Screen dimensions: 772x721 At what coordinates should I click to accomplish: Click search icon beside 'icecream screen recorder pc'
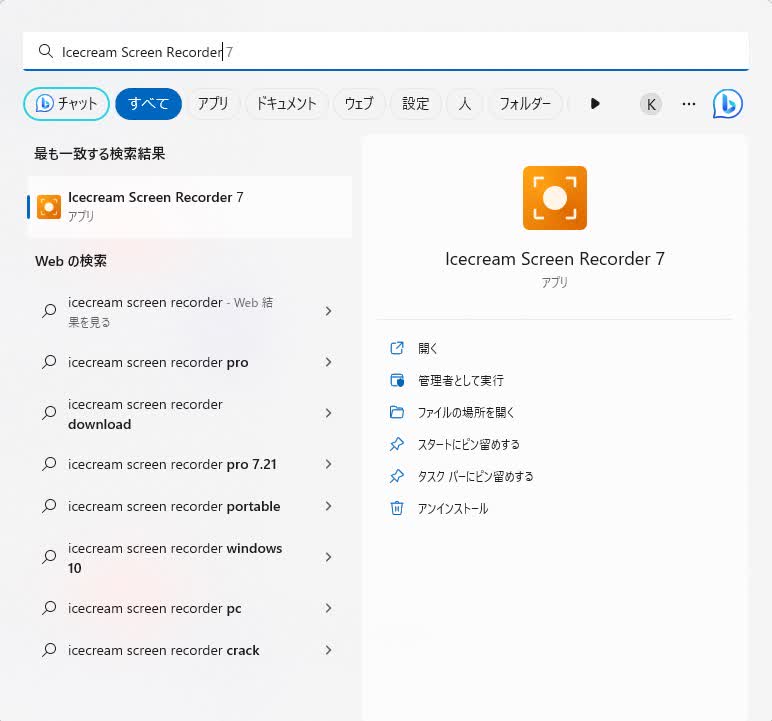(49, 608)
